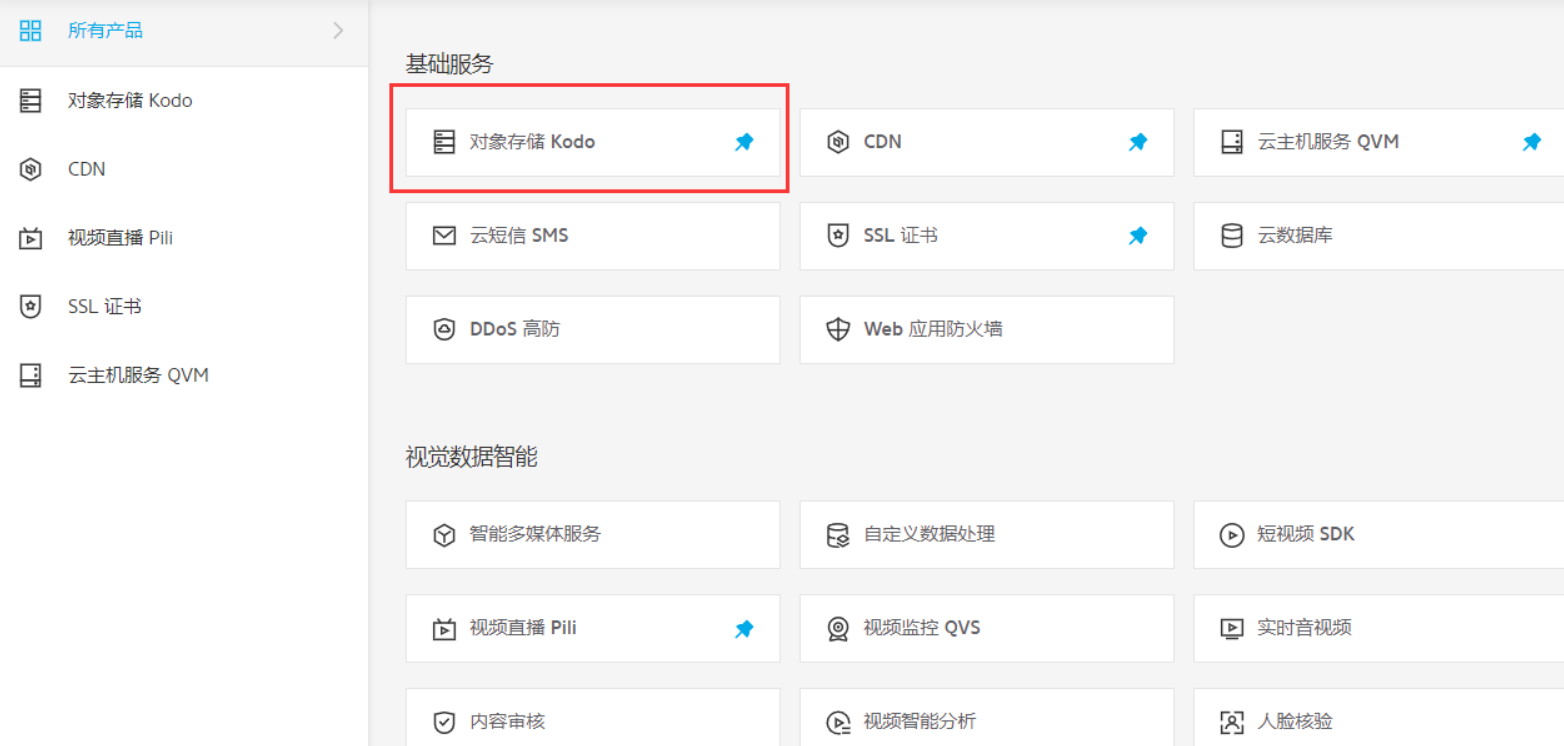
Task: Expand the 所有产品 chevron arrow
Action: [338, 31]
